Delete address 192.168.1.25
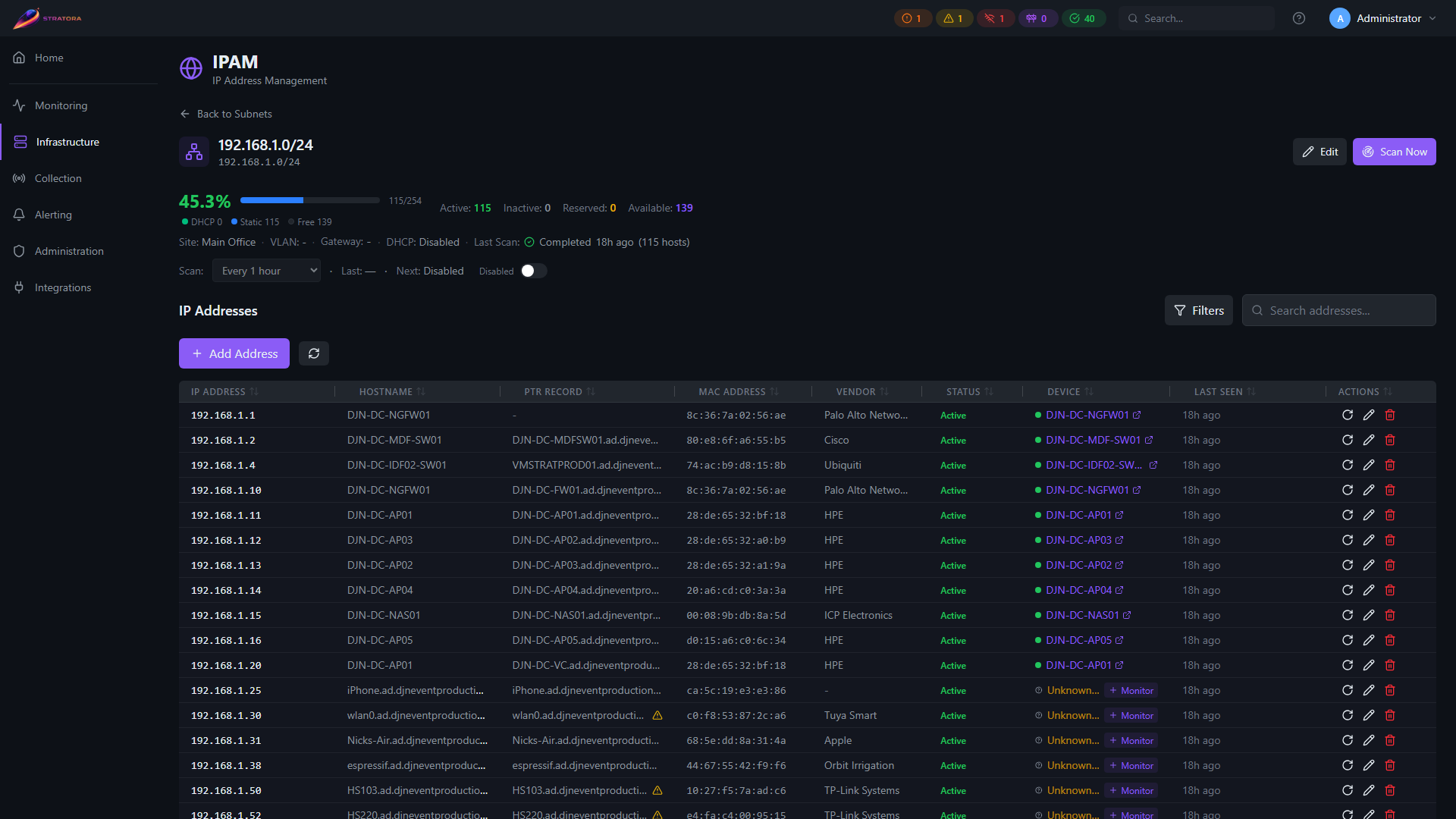1456x819 pixels. click(x=1390, y=690)
